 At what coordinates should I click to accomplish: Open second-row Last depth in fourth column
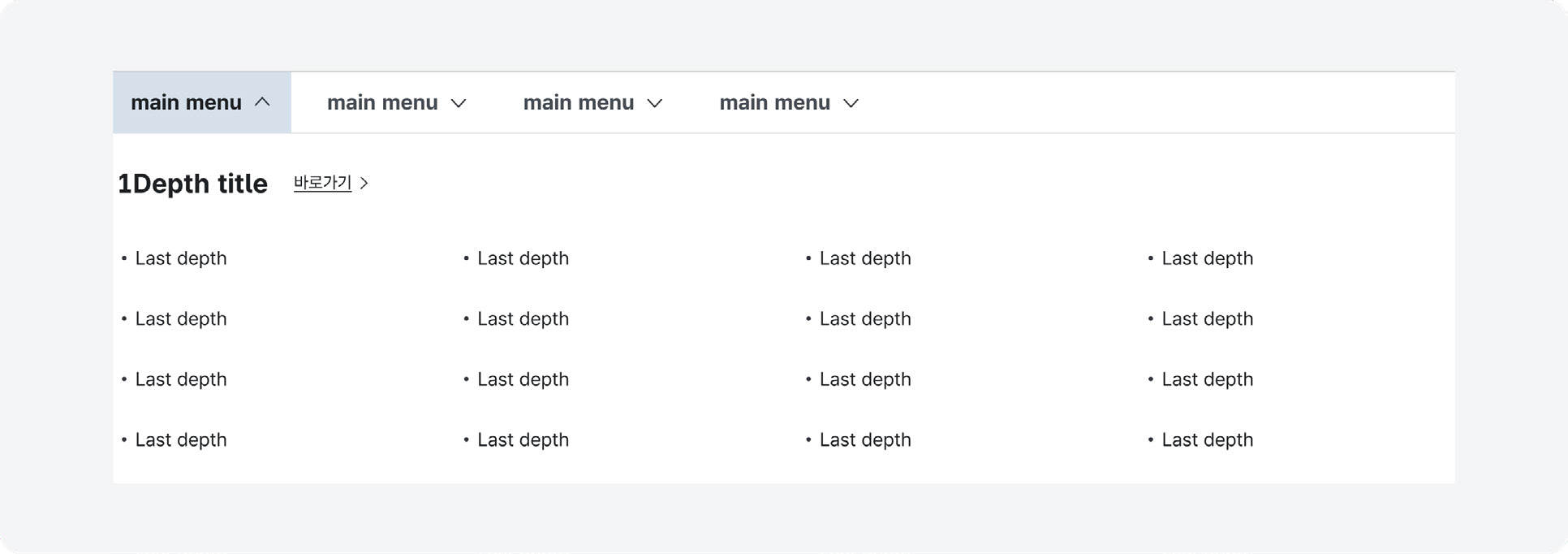point(1208,319)
